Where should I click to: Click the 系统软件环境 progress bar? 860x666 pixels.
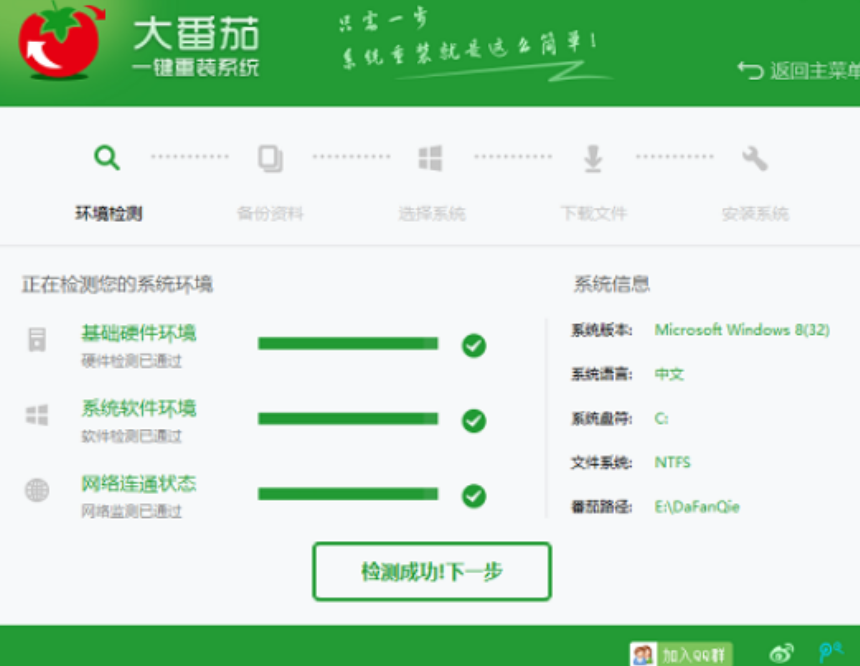pyautogui.click(x=348, y=419)
